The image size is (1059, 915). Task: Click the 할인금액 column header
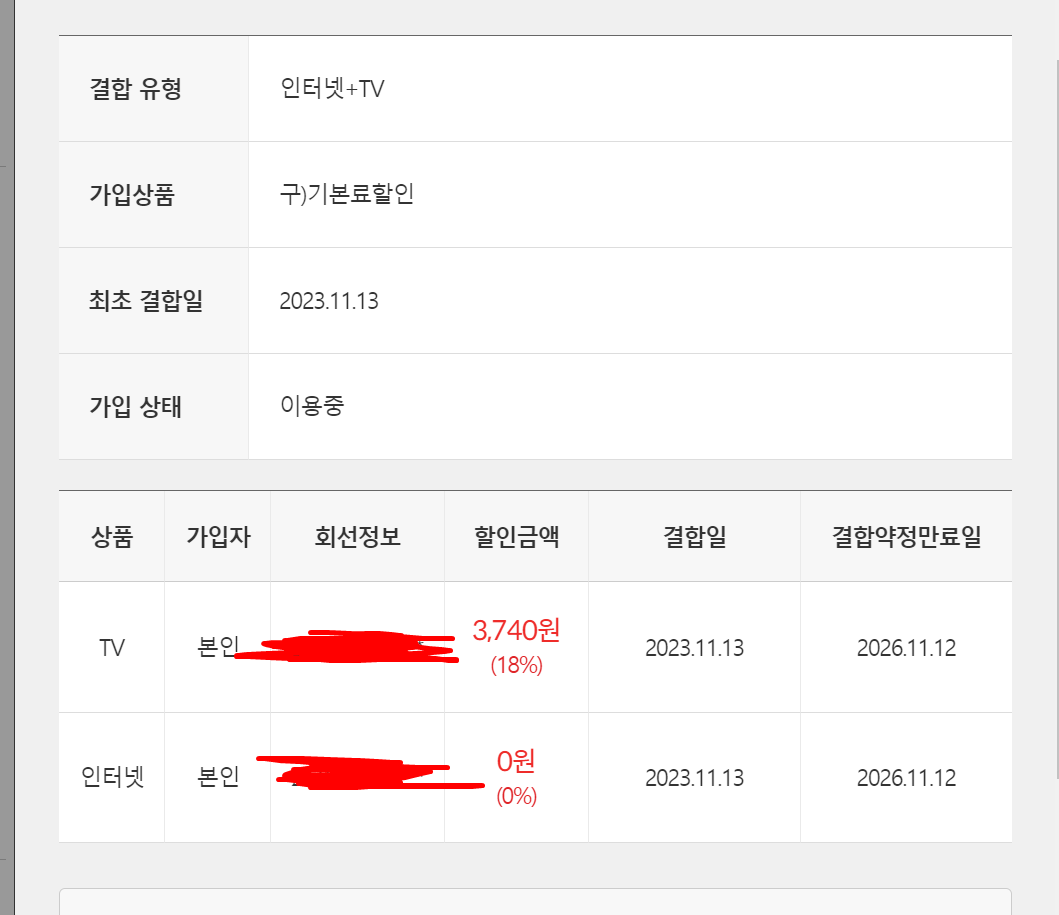517,537
